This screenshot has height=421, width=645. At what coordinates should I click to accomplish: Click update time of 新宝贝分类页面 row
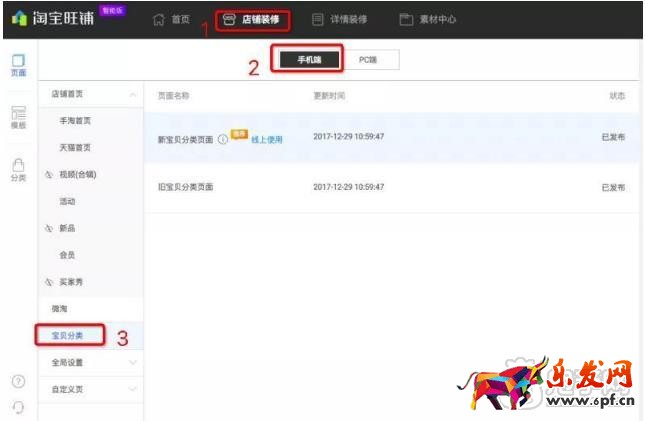click(349, 136)
